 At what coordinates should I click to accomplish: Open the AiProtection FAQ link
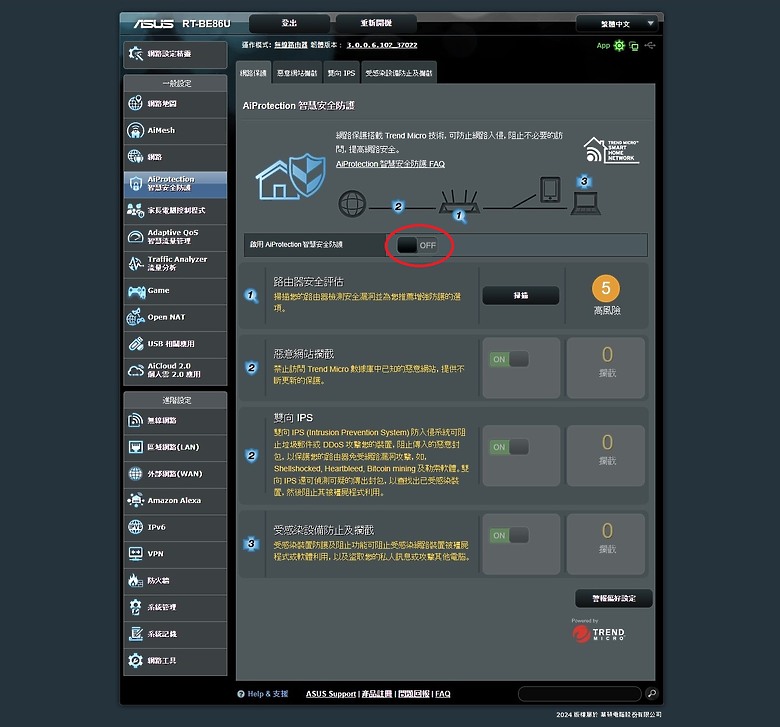(x=390, y=164)
